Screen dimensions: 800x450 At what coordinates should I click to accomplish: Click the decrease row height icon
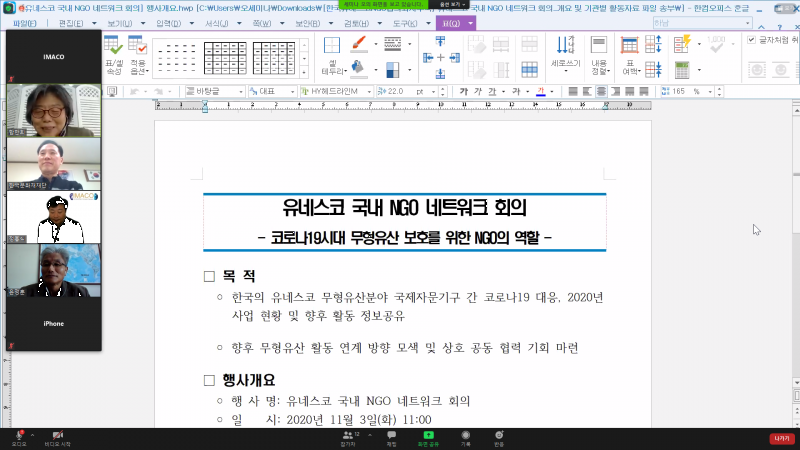pos(654,69)
